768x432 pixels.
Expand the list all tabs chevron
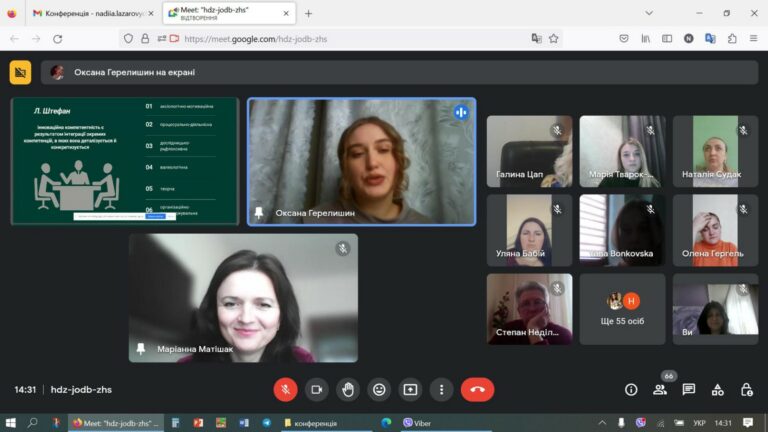click(649, 14)
